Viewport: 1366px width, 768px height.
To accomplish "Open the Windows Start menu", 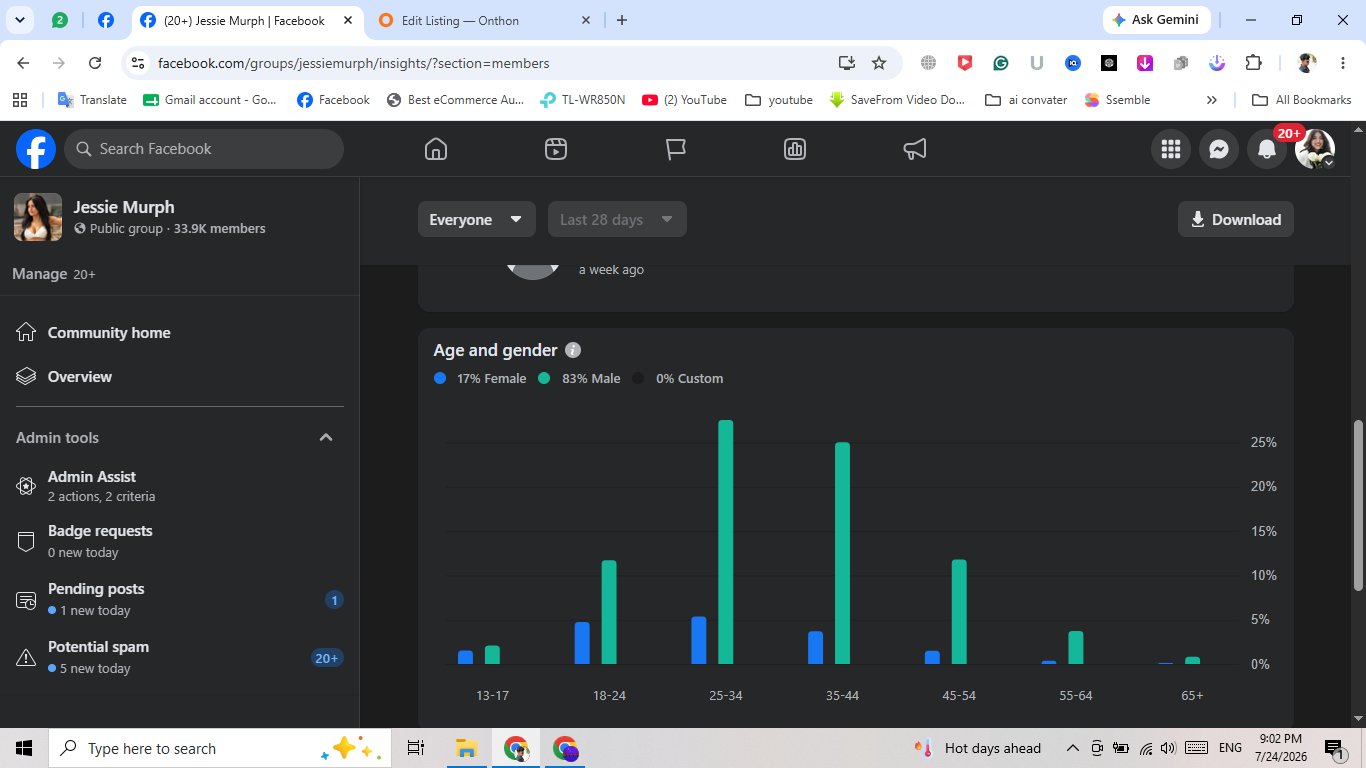I will pos(24,748).
